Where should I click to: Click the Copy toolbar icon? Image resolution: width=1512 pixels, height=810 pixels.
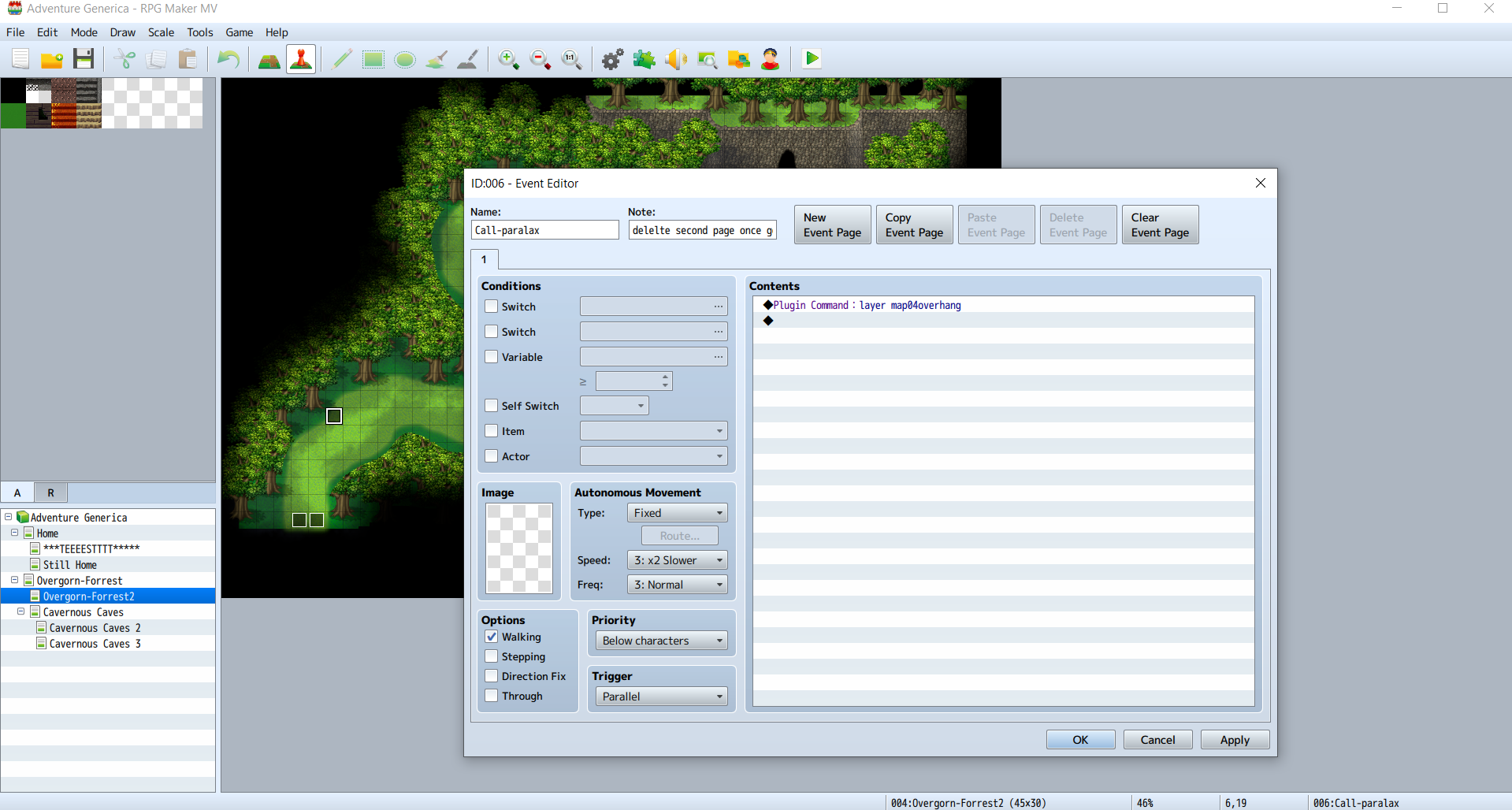pos(156,59)
